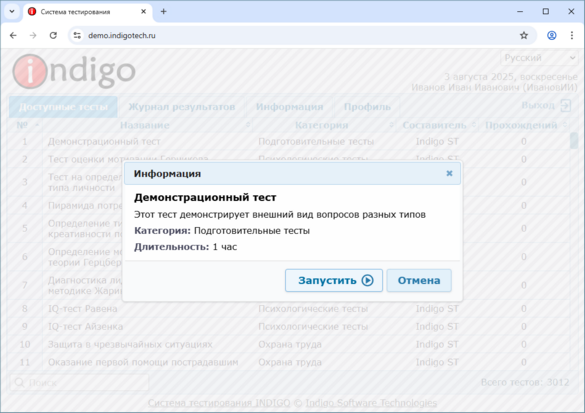Click the address bar URL demo.indigotech.ru

coord(122,35)
